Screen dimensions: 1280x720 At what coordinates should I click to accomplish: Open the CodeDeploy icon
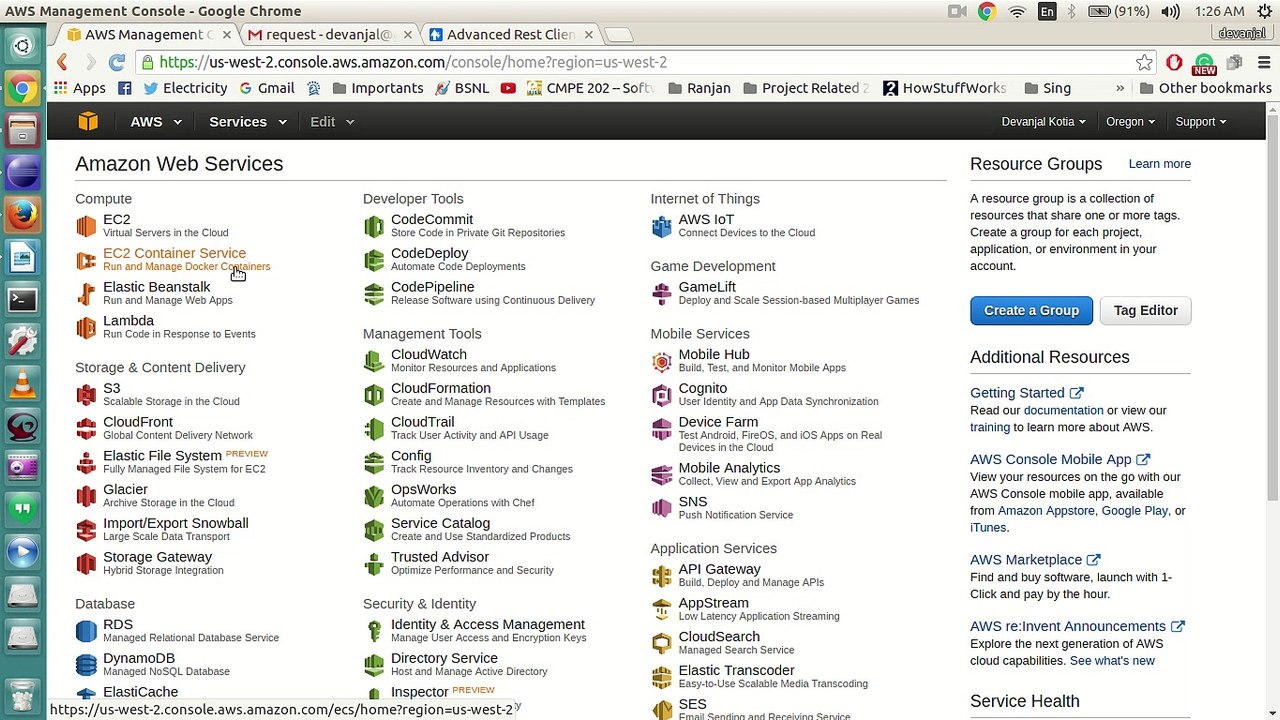(374, 260)
